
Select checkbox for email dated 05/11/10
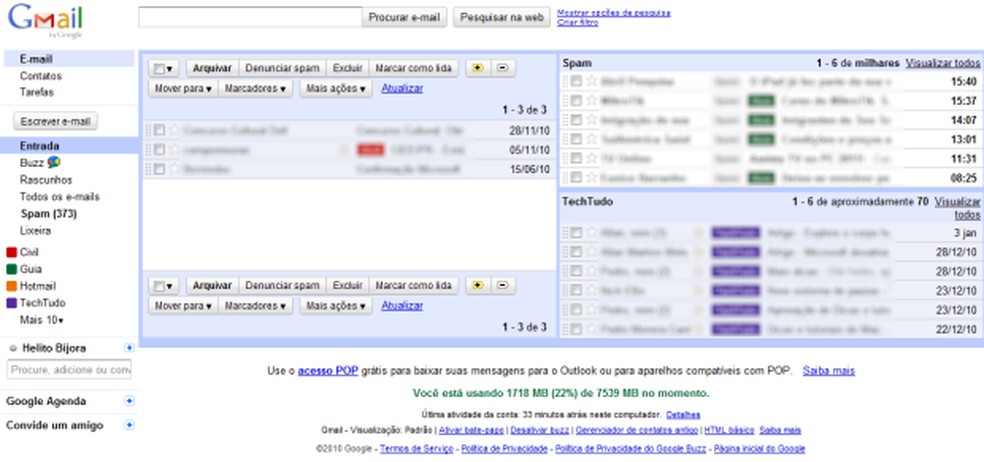click(x=159, y=149)
